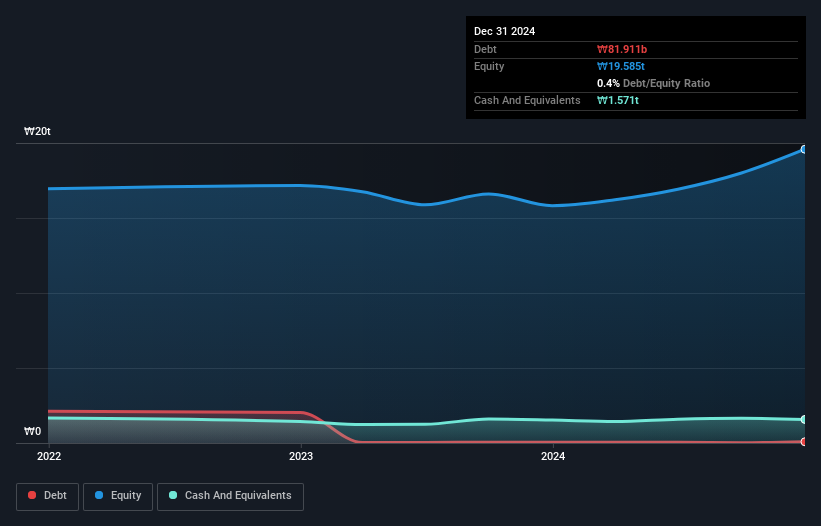Click the Equity label in tooltip
This screenshot has width=821, height=526.
tap(489, 66)
